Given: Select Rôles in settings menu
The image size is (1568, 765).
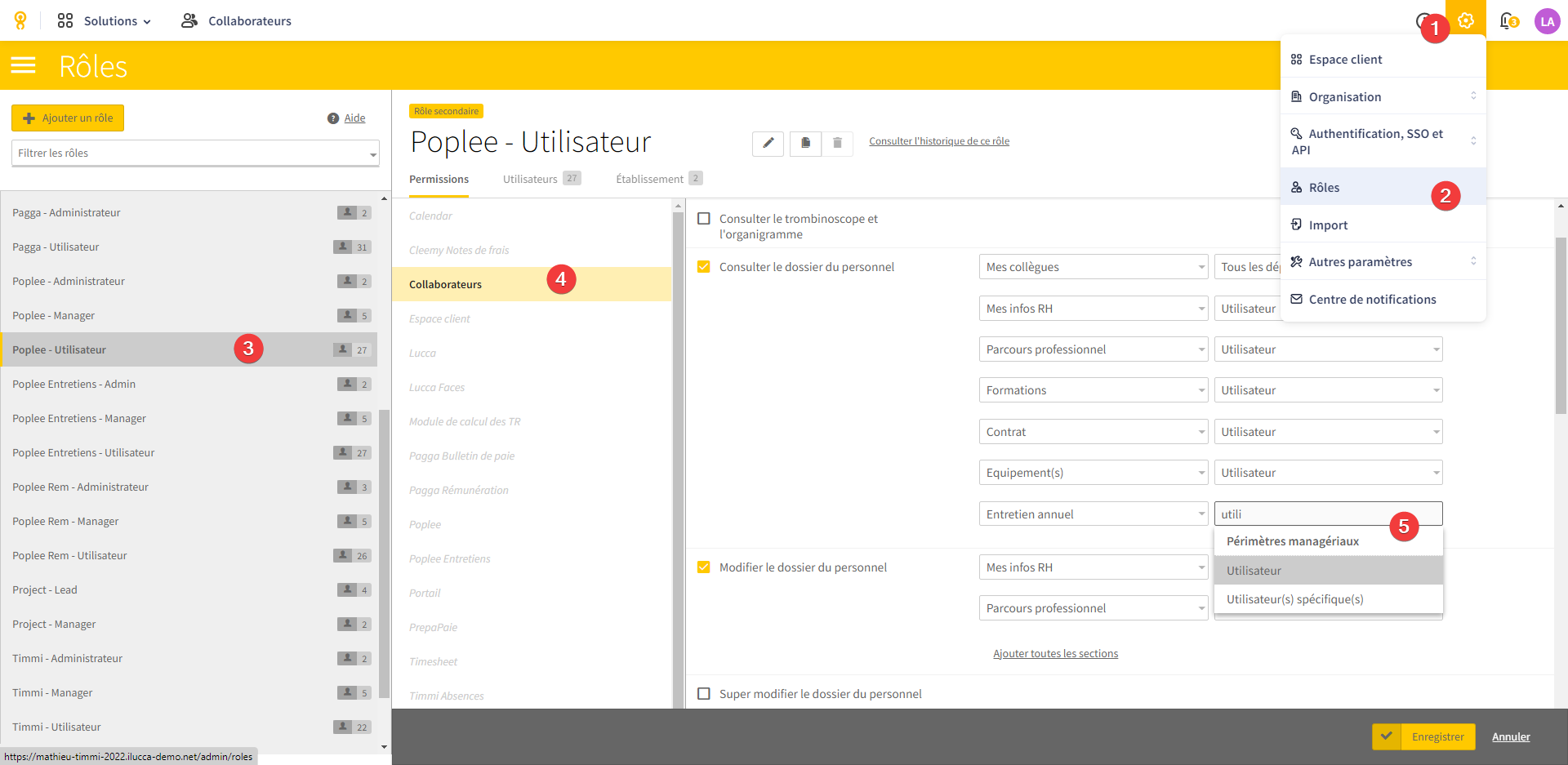Looking at the screenshot, I should [1383, 187].
